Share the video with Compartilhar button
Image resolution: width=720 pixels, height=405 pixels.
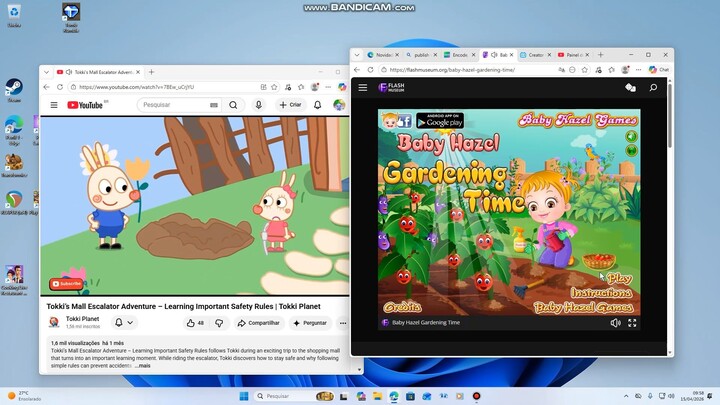(x=259, y=323)
